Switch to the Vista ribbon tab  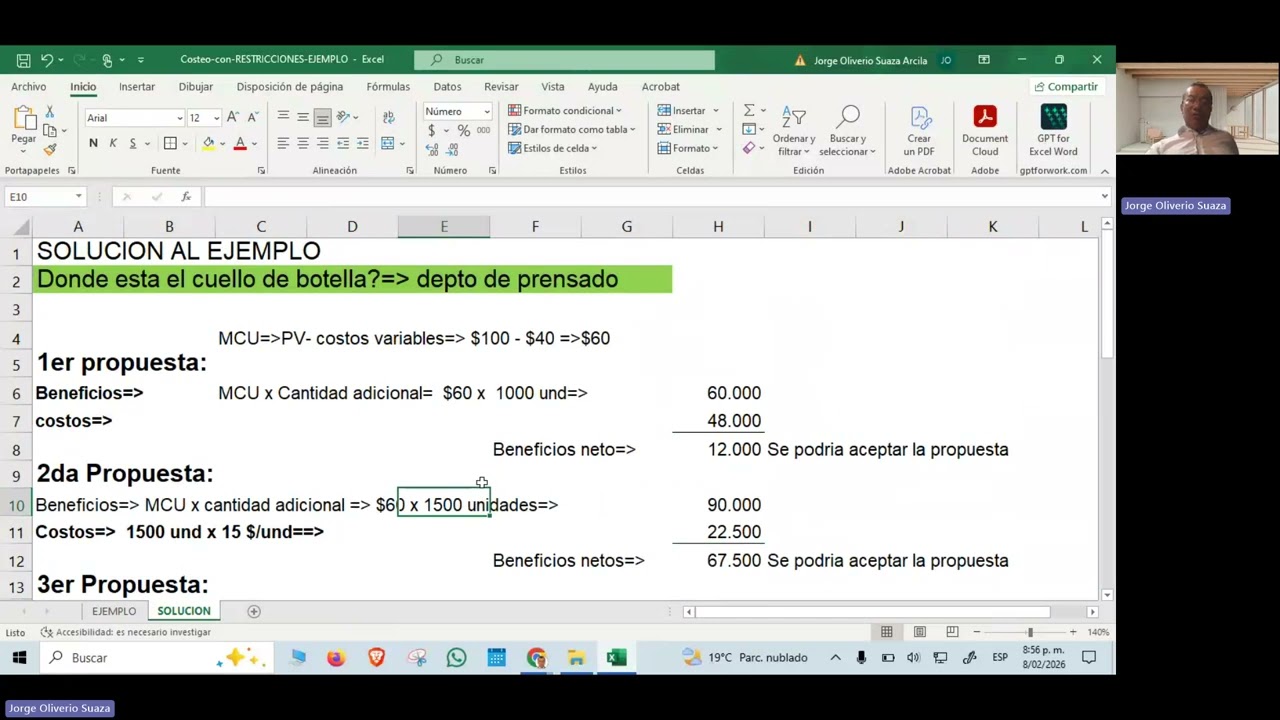click(553, 87)
